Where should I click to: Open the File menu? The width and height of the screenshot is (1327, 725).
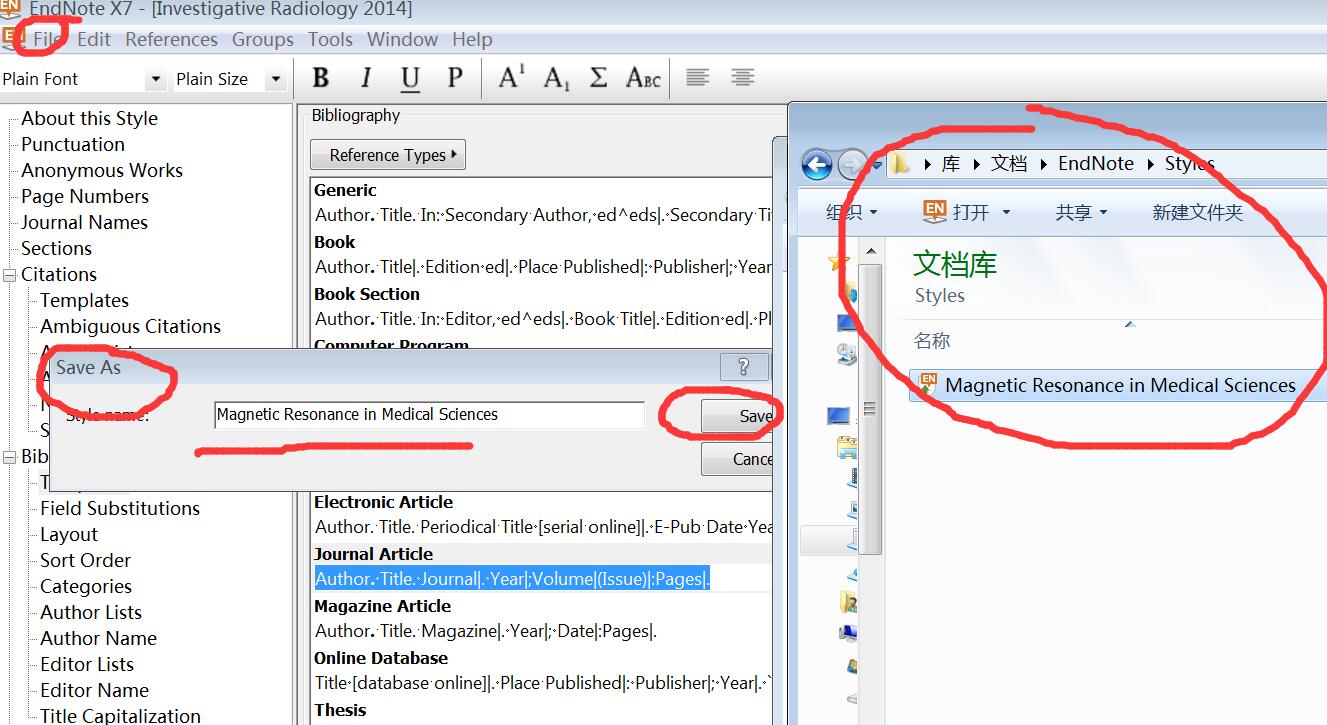[x=47, y=39]
